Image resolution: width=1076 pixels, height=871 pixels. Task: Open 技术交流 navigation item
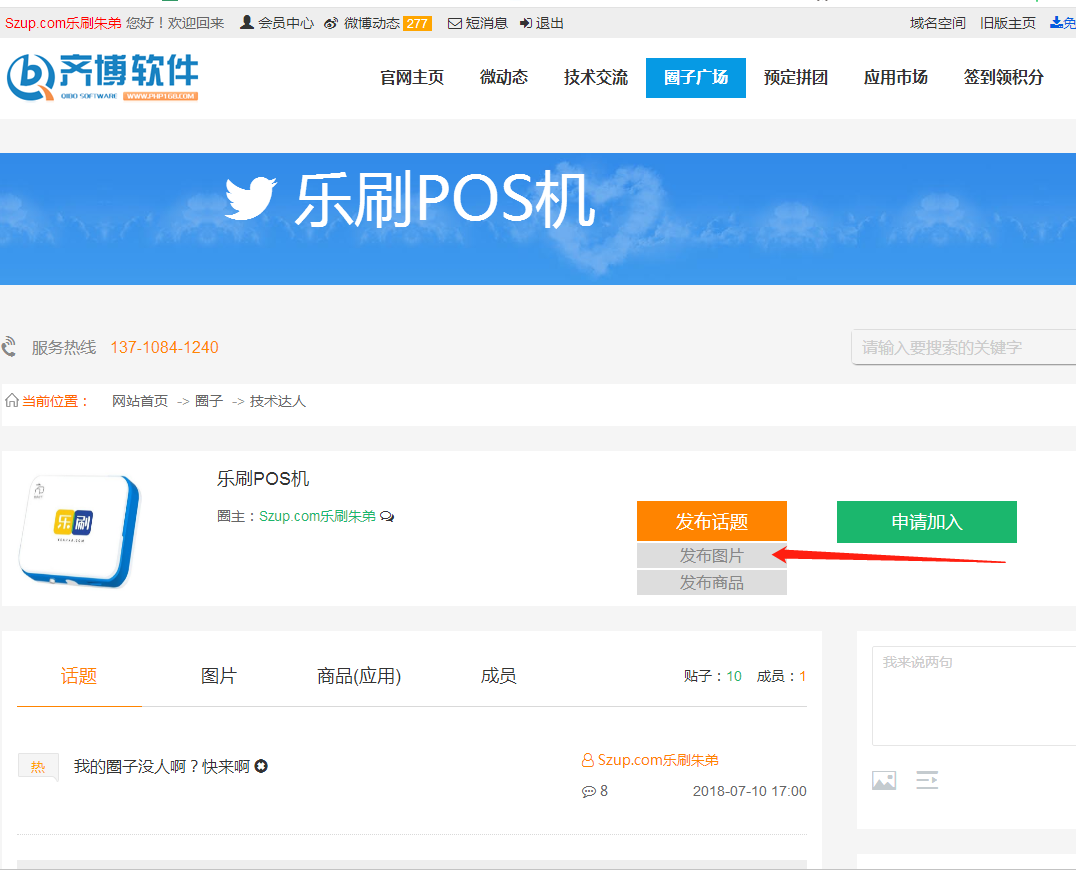point(596,77)
